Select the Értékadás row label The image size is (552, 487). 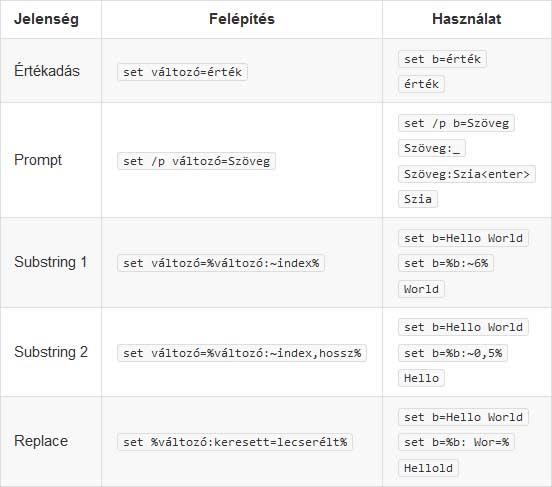tap(47, 70)
